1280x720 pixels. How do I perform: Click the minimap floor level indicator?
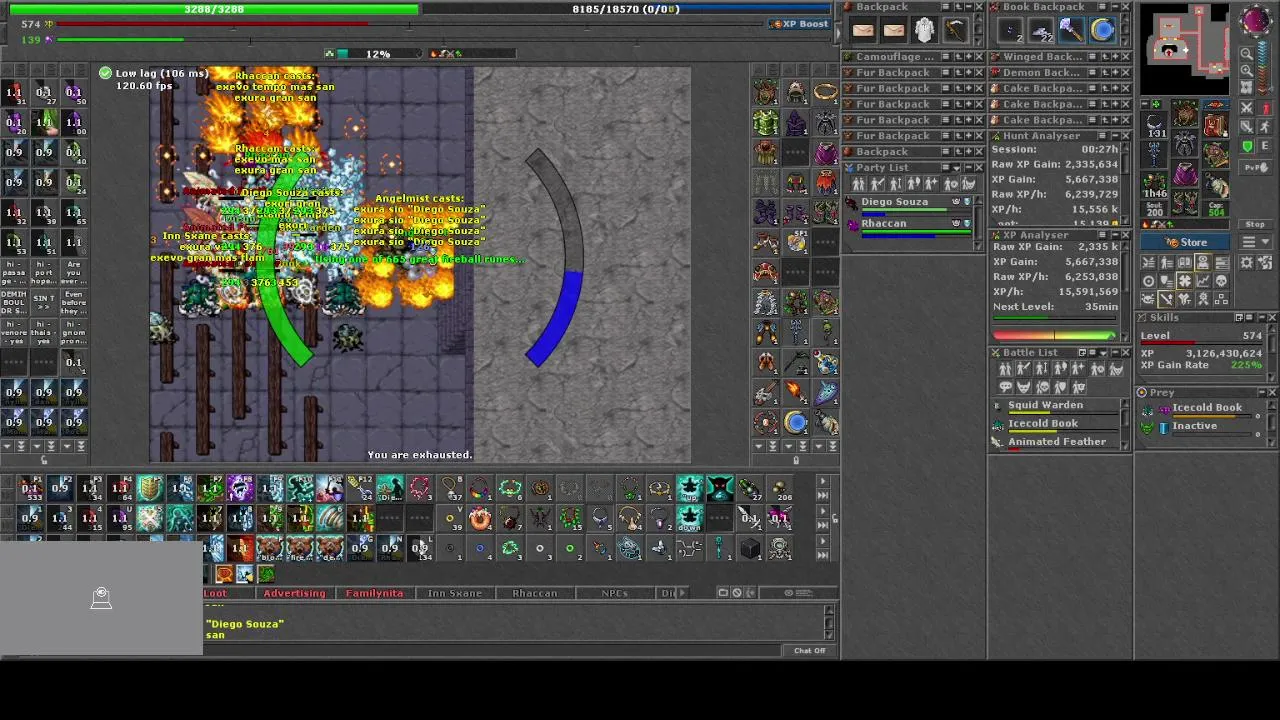(x=1264, y=67)
